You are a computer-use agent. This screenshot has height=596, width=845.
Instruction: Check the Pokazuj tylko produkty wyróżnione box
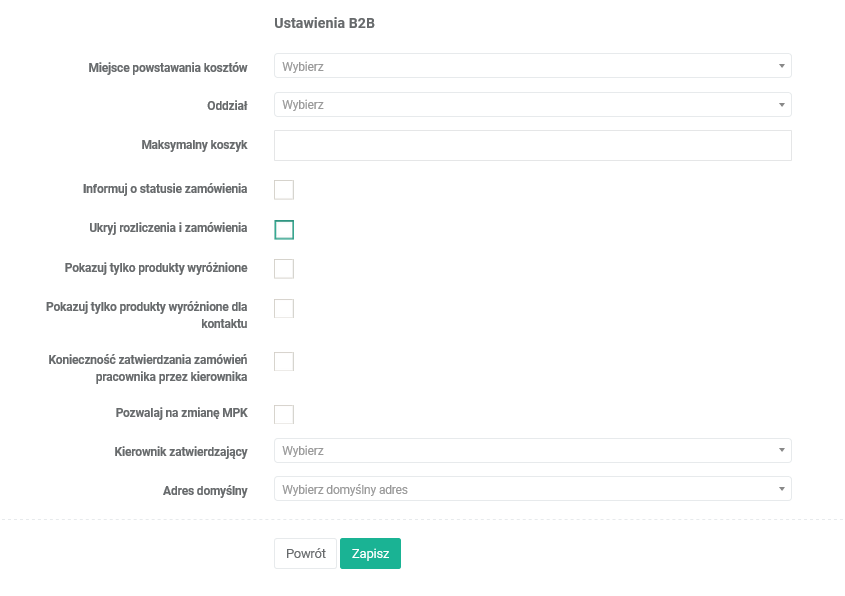(284, 268)
